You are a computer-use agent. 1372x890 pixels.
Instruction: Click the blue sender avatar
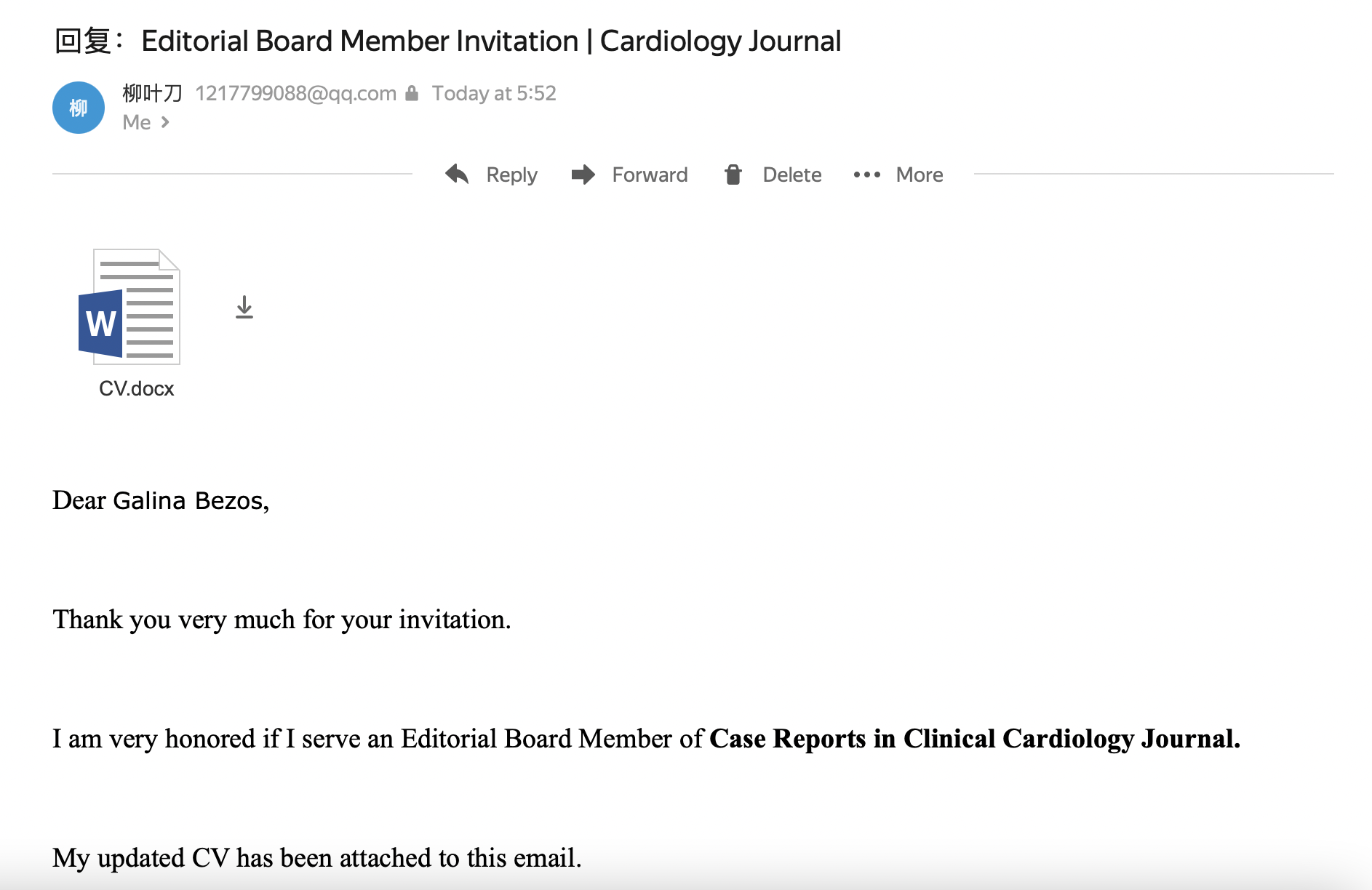pyautogui.click(x=79, y=108)
